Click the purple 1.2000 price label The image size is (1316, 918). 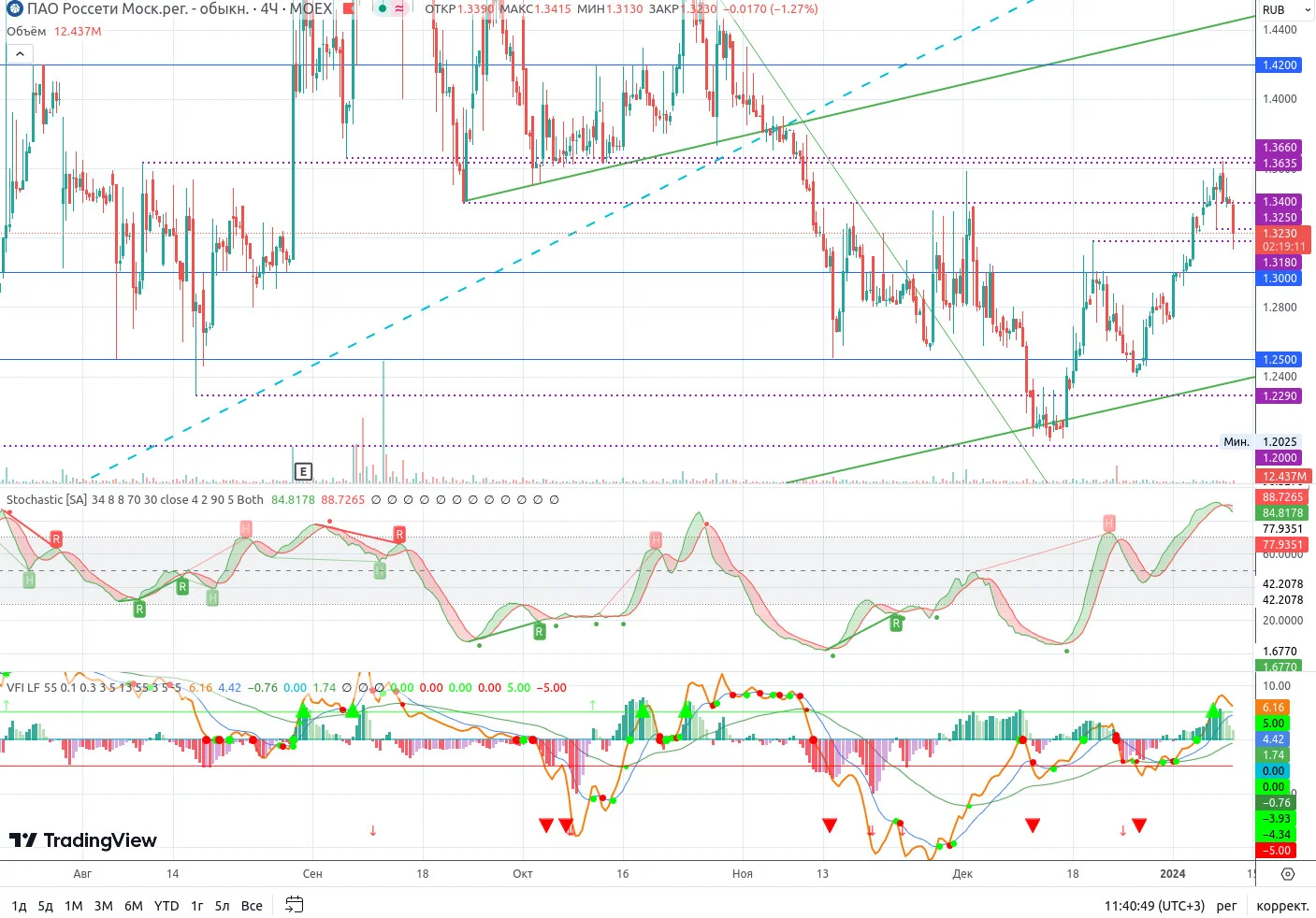(1280, 458)
